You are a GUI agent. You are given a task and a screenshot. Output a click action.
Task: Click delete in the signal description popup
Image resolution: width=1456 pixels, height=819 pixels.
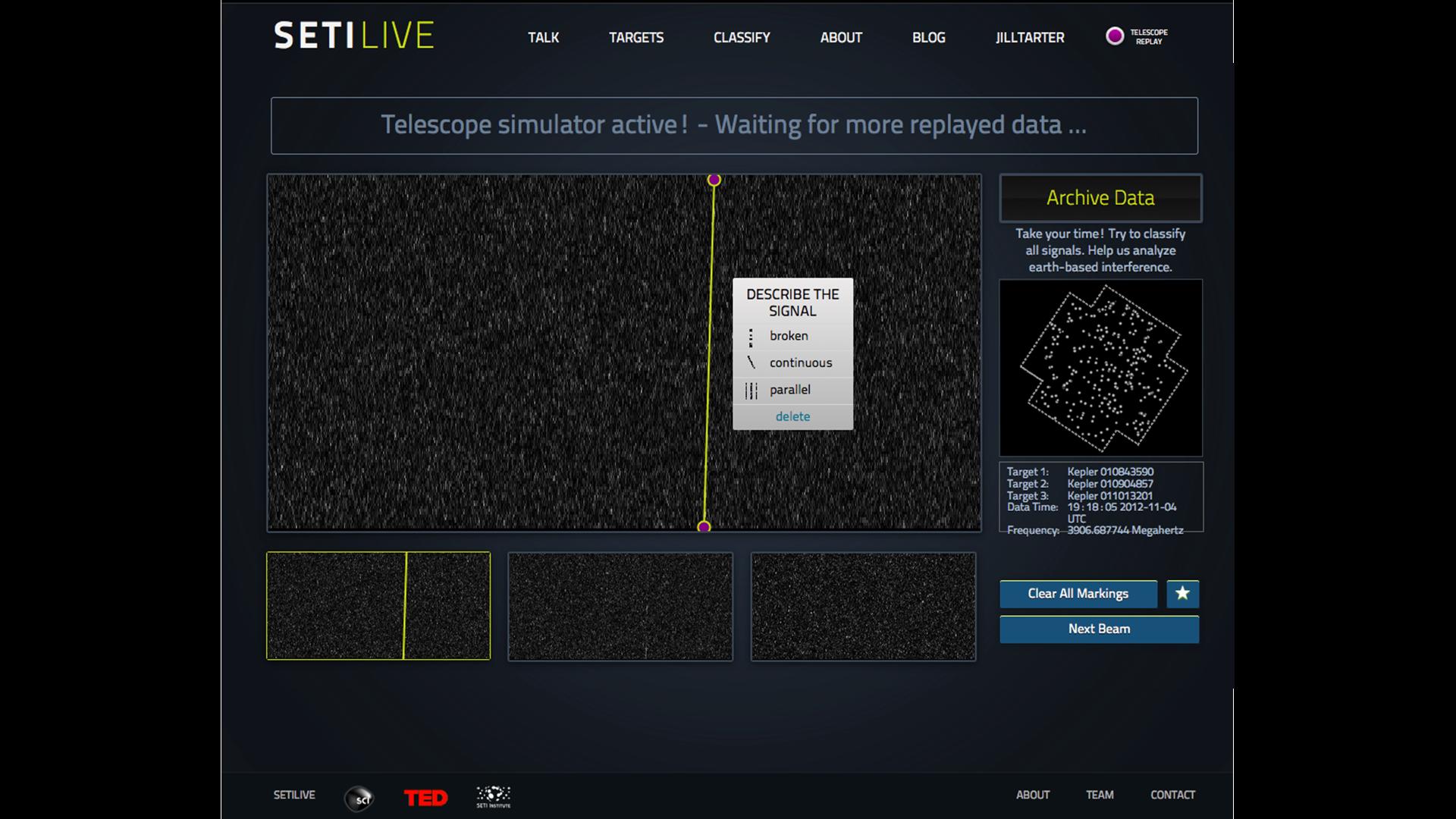tap(792, 416)
